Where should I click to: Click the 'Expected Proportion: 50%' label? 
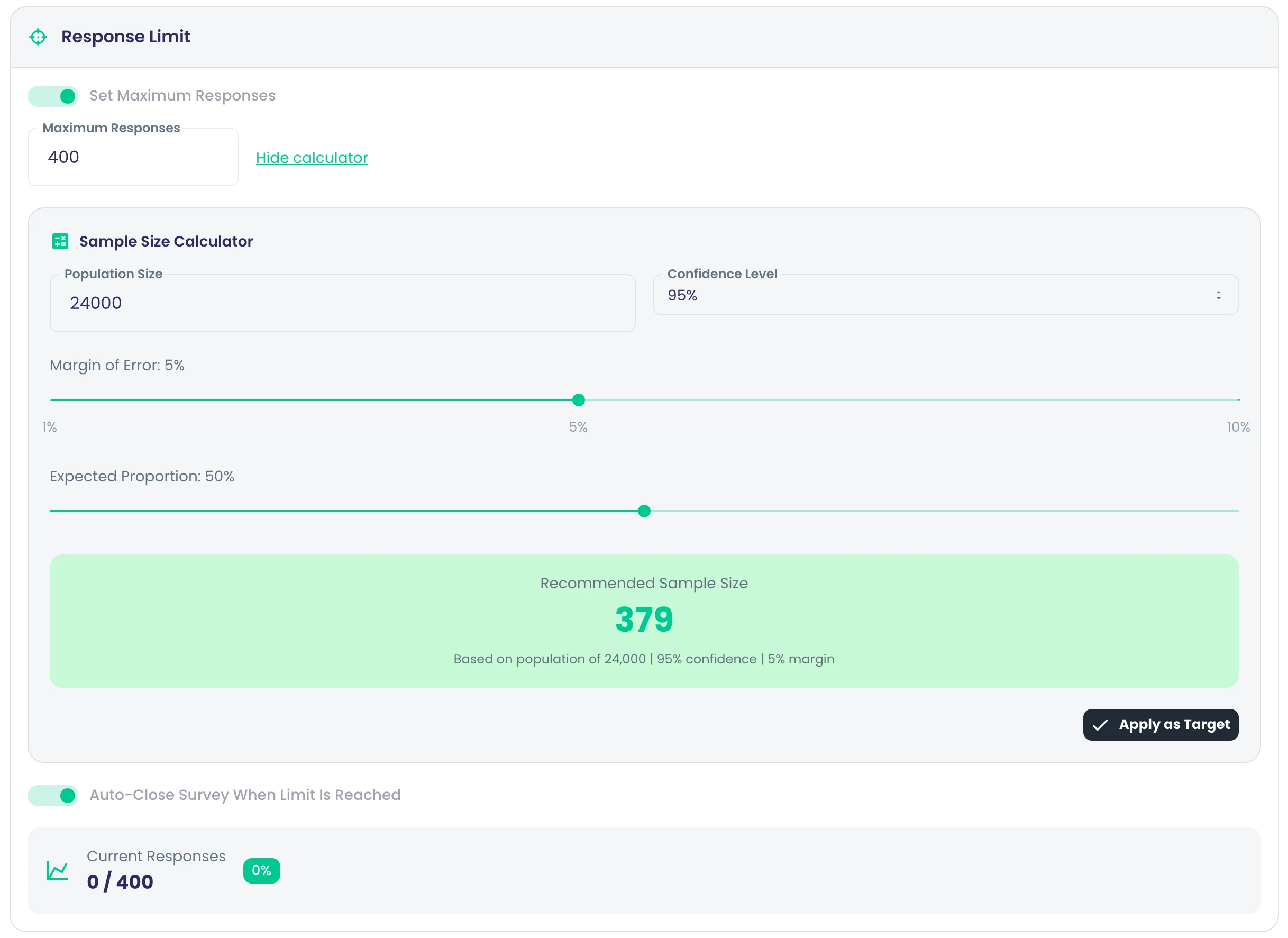click(142, 476)
